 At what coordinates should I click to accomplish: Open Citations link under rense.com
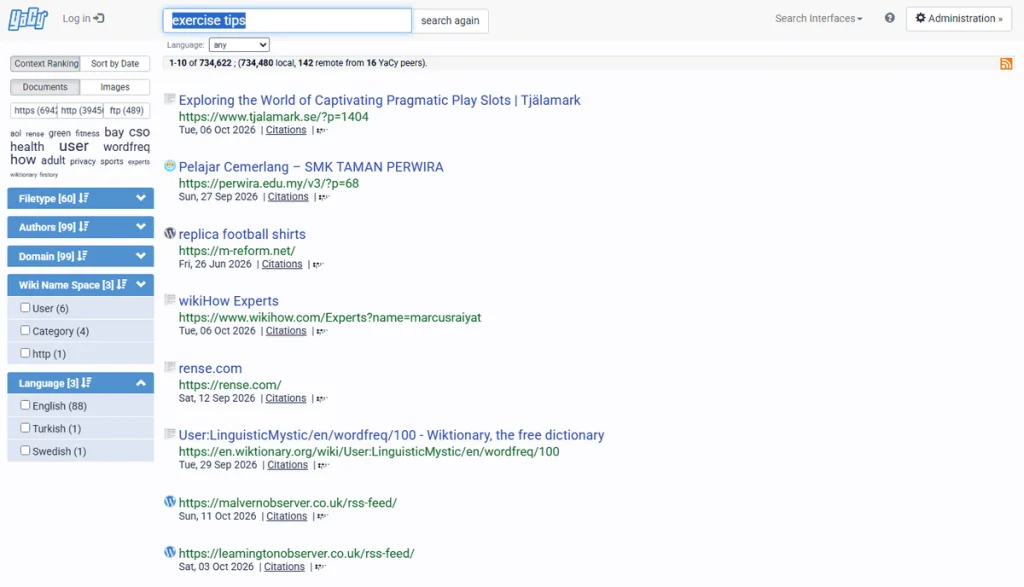[285, 398]
